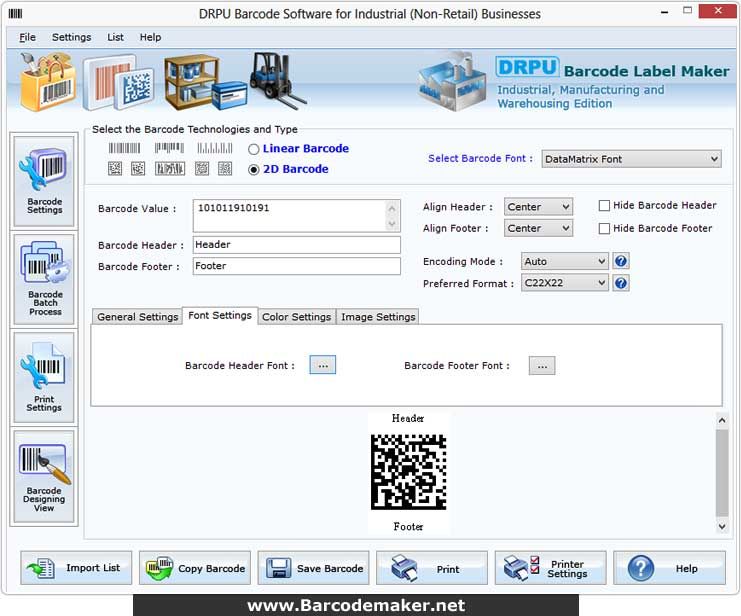Click the Copy Barcode button label
This screenshot has height=616, width=741.
click(212, 569)
